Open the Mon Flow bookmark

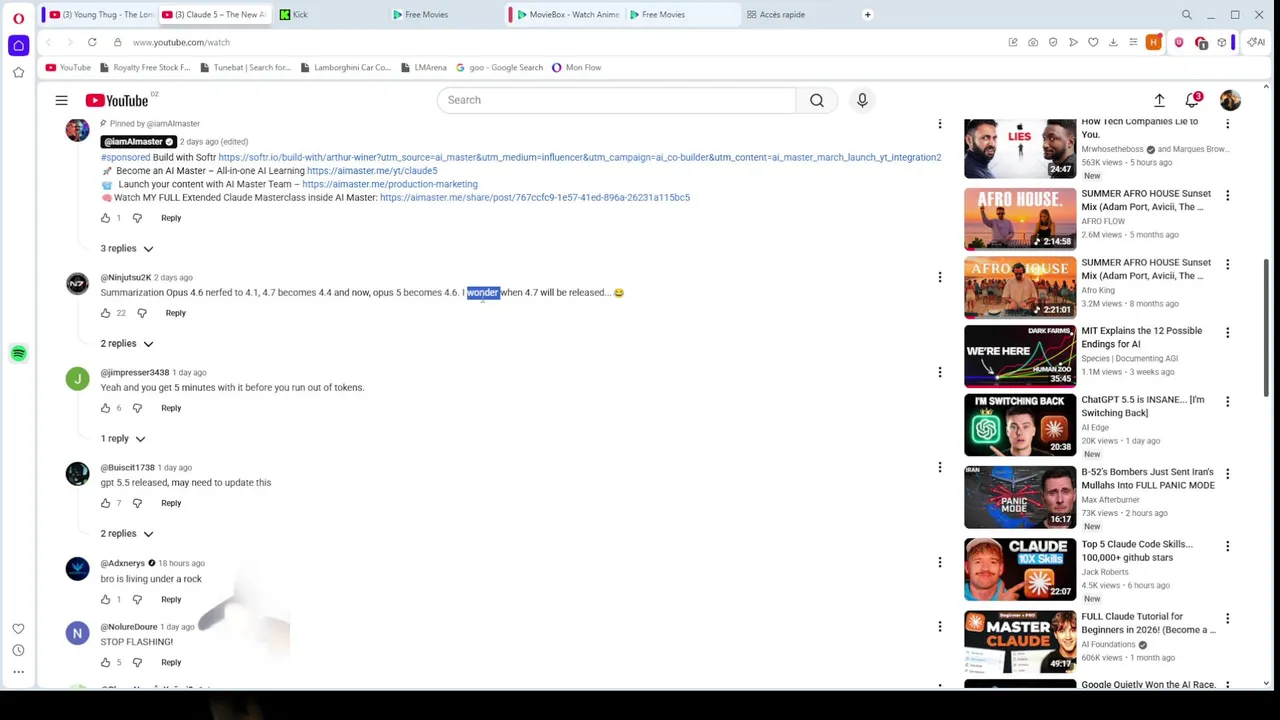coord(576,67)
